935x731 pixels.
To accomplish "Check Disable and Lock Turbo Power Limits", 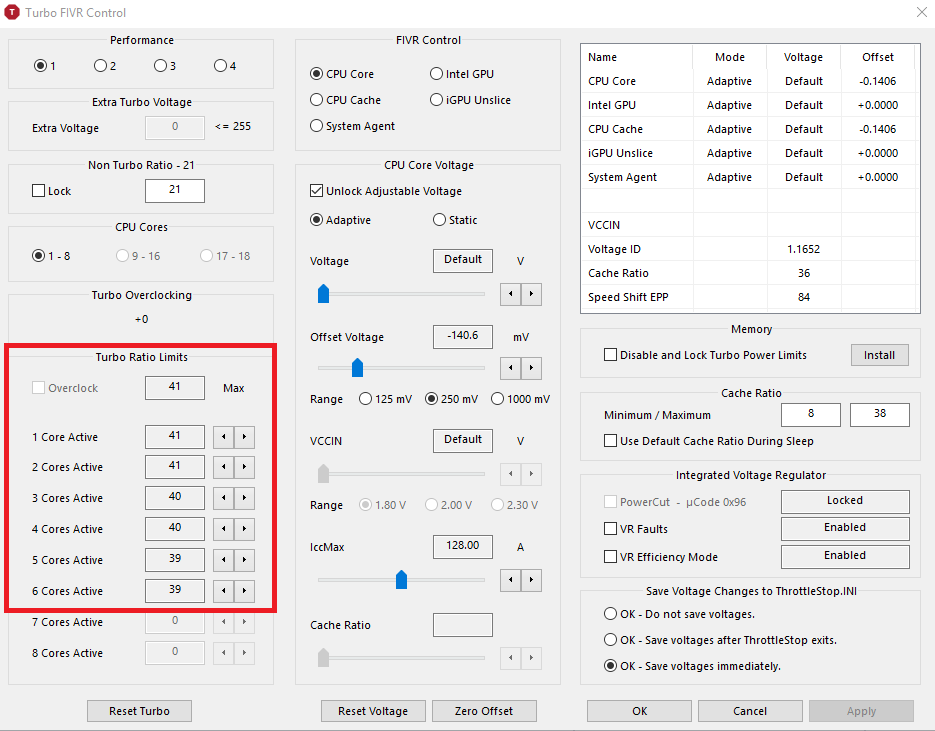I will click(610, 355).
